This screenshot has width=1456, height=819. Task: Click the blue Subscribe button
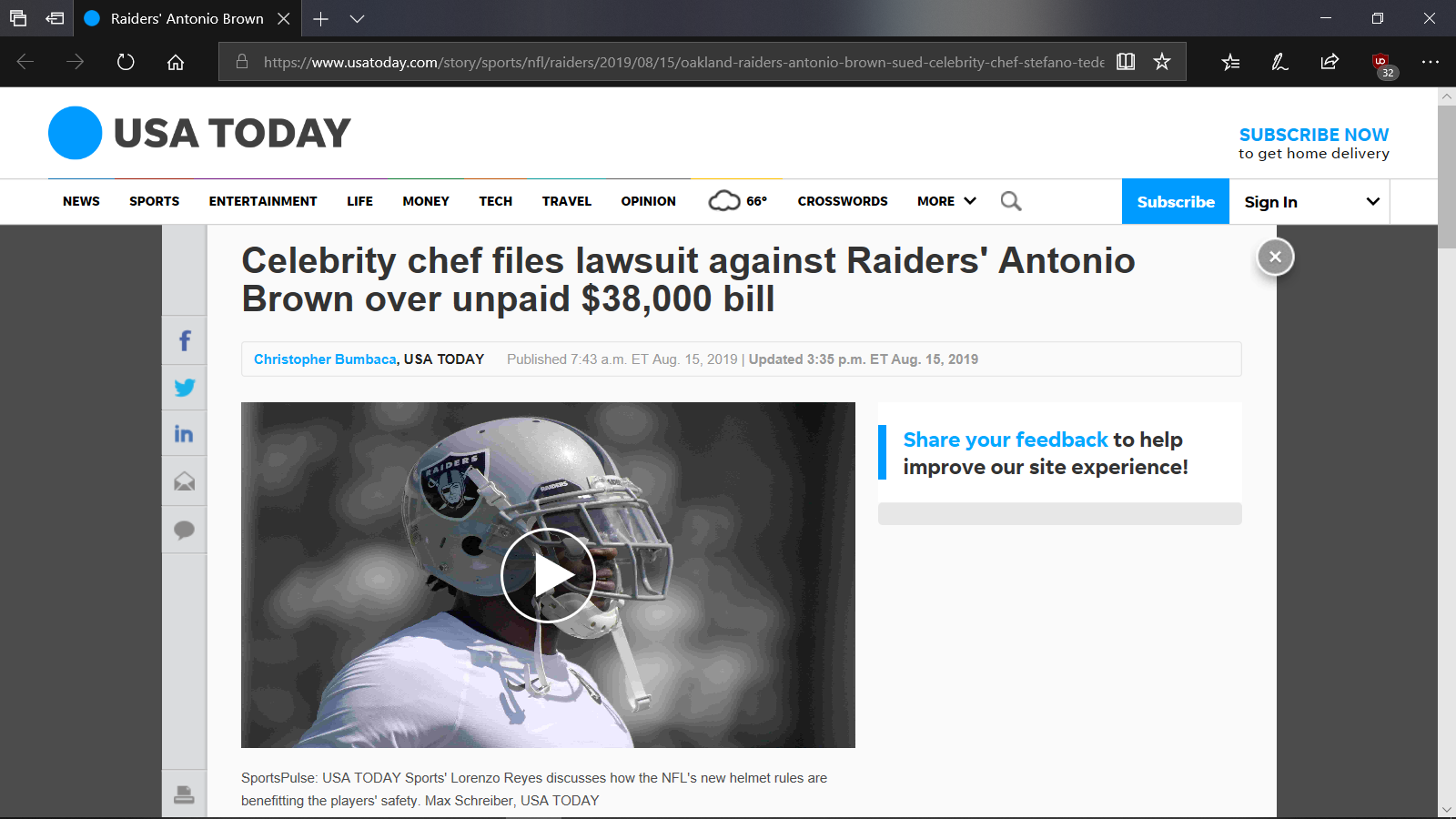point(1176,201)
